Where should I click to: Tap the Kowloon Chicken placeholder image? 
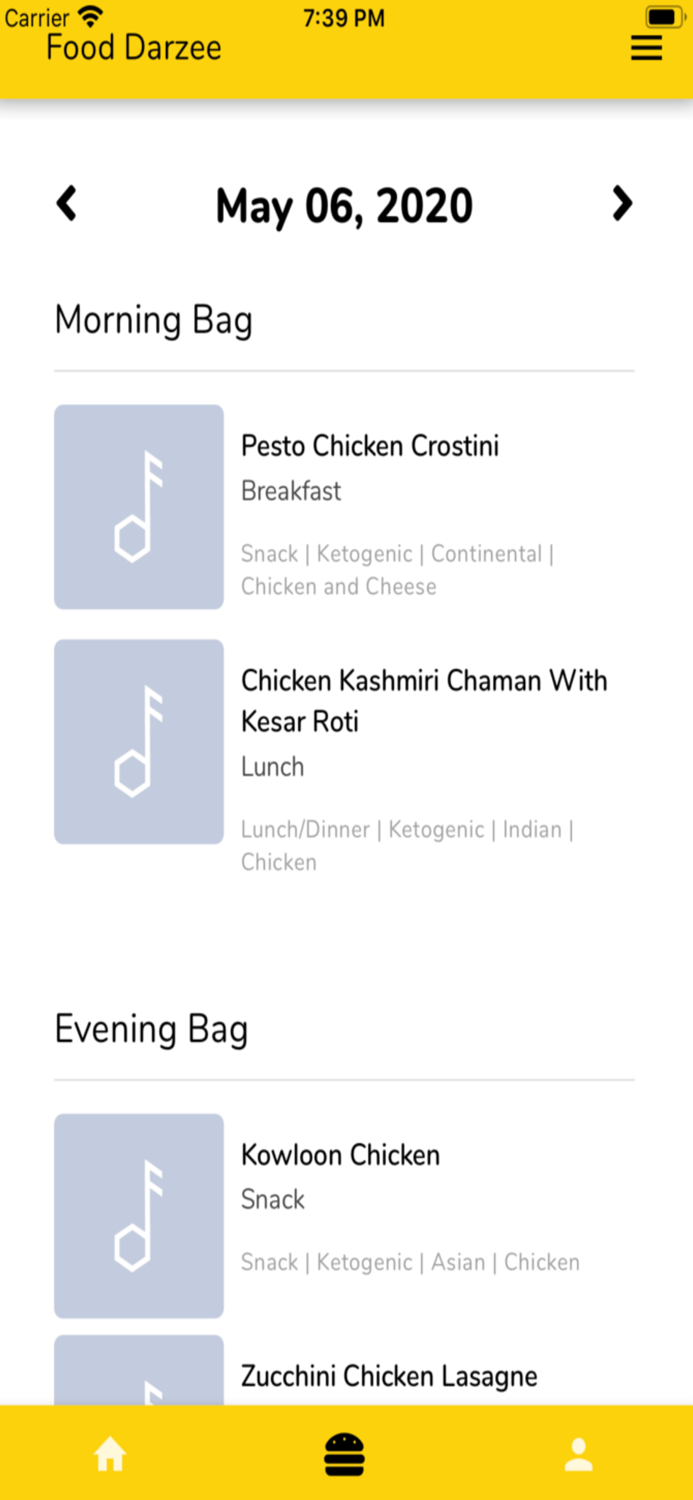click(138, 1215)
